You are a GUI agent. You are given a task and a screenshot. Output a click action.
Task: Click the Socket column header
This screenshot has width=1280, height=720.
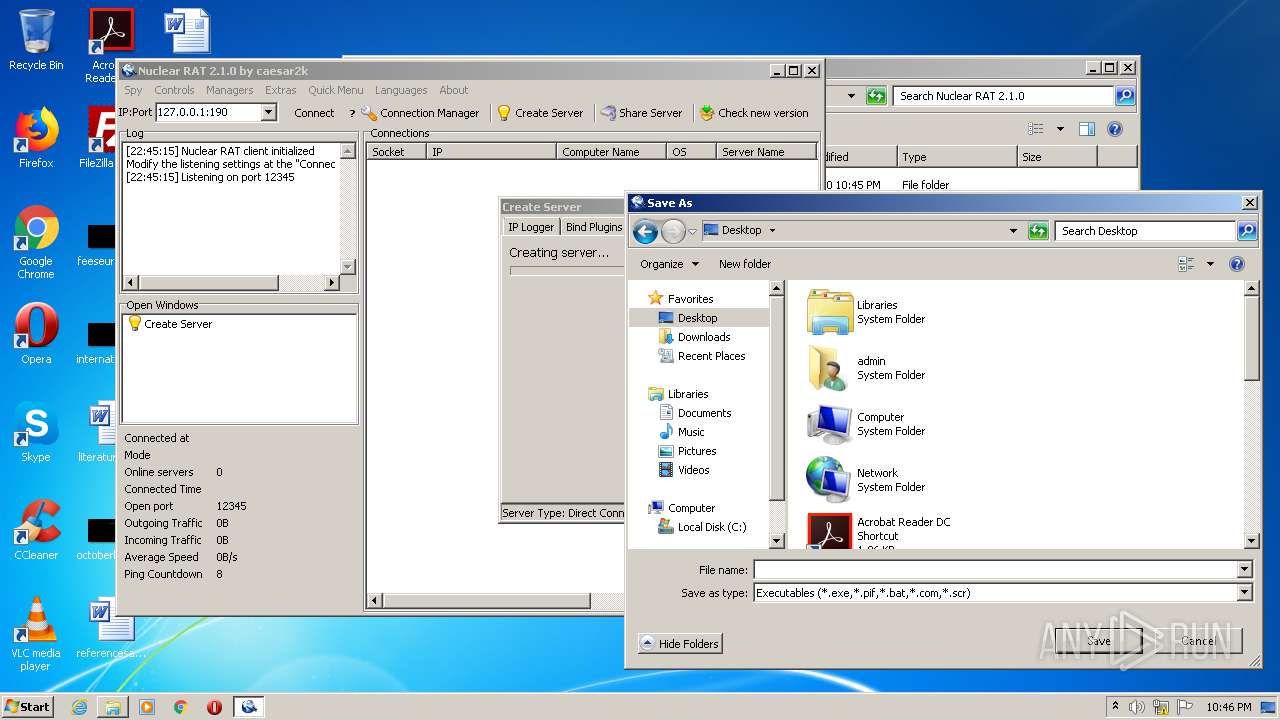tap(396, 152)
